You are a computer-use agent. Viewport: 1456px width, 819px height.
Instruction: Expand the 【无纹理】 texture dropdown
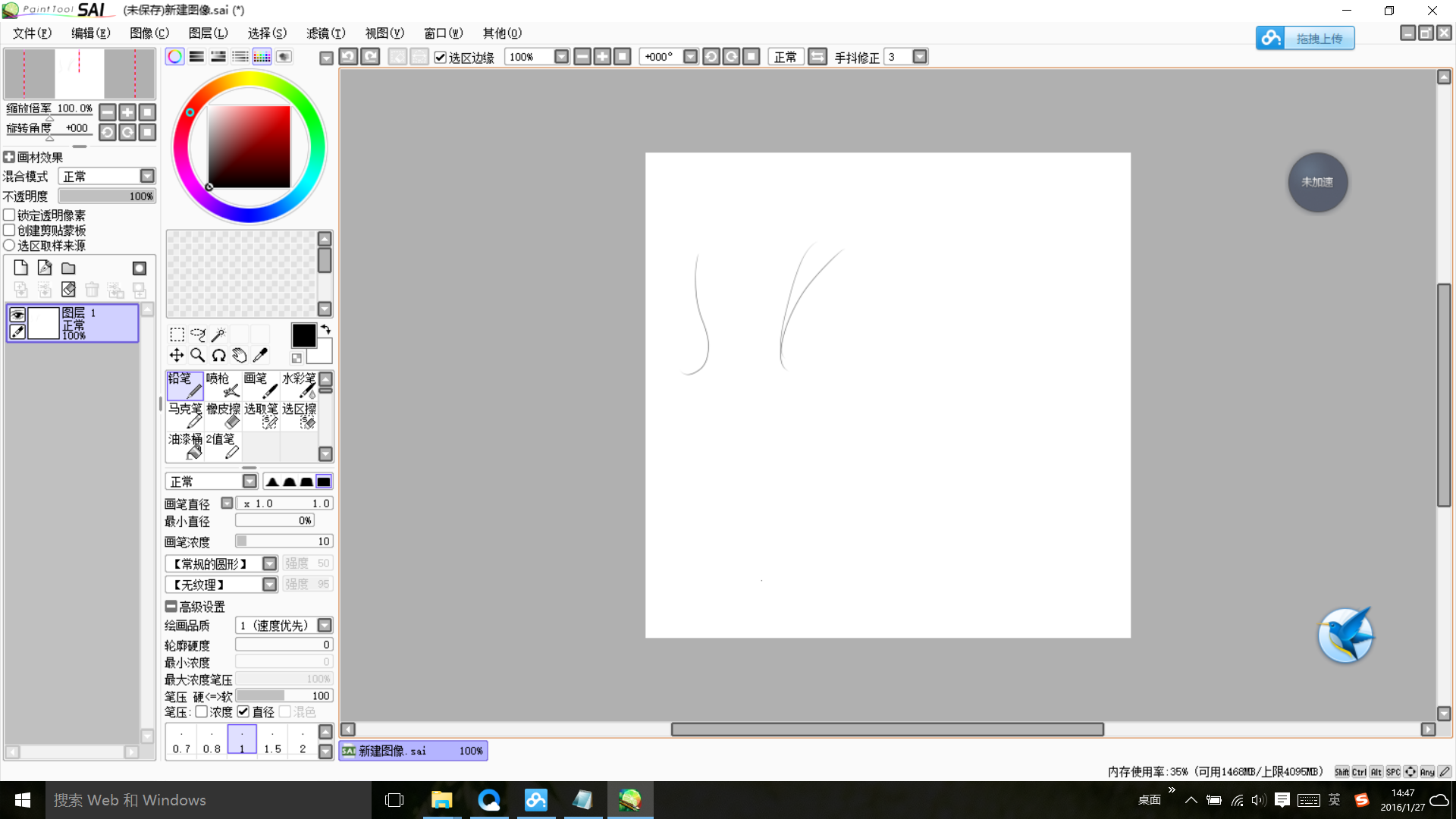(x=269, y=584)
